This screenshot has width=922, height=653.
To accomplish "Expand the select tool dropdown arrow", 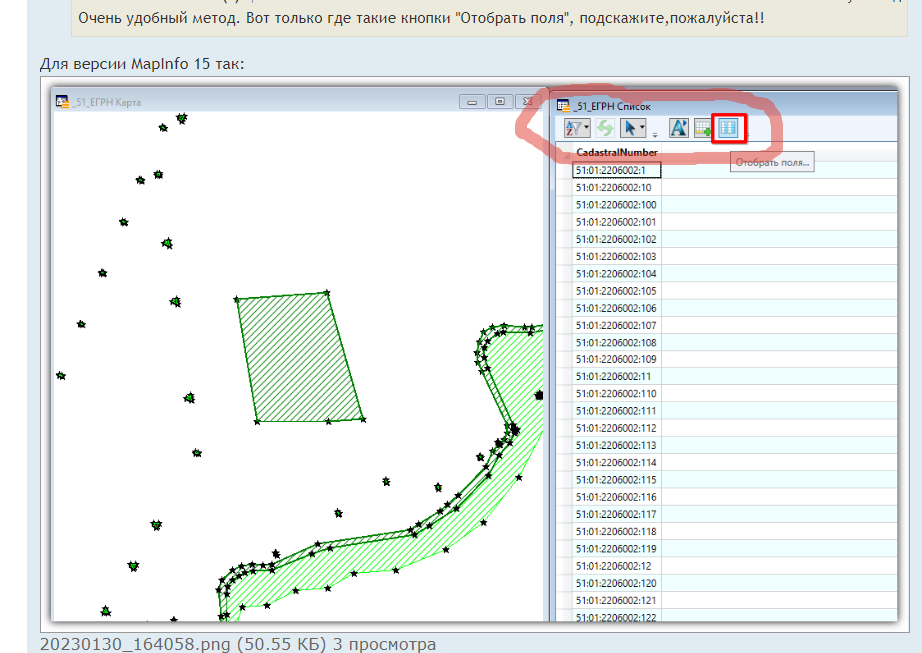I will [x=643, y=129].
